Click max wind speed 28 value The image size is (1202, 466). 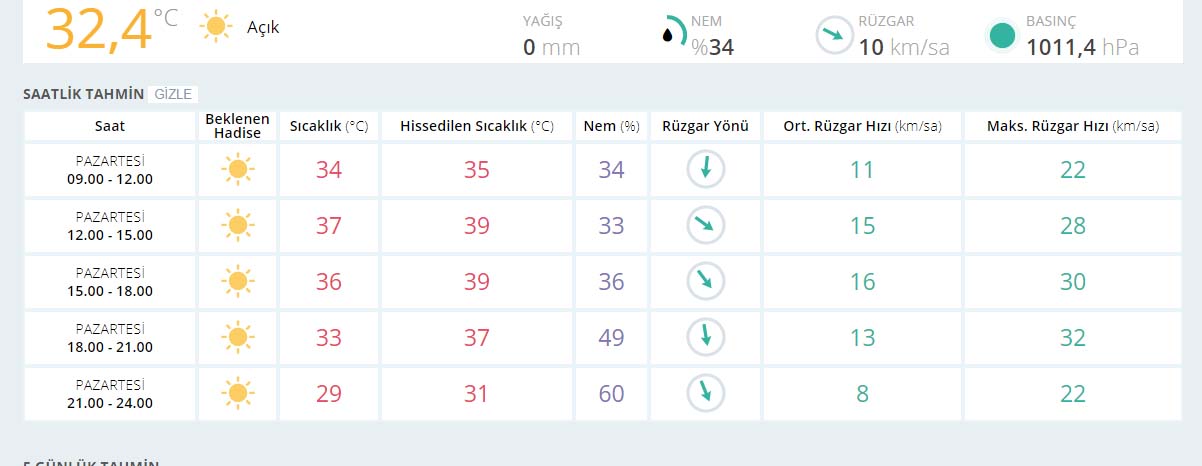[1073, 226]
